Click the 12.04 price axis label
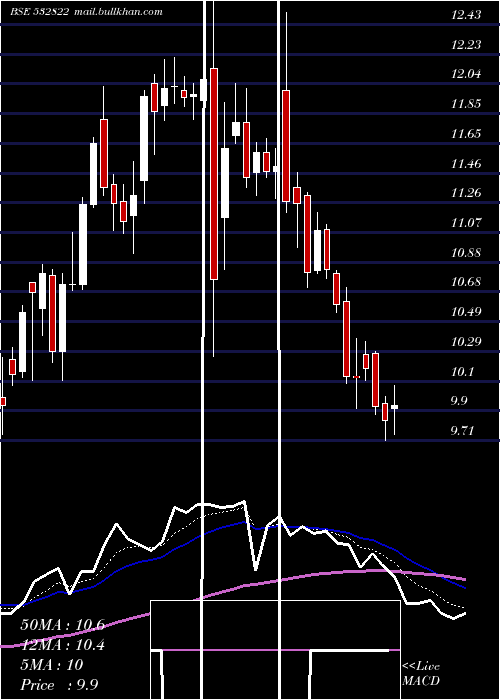The width and height of the screenshot is (500, 700). coord(466,74)
